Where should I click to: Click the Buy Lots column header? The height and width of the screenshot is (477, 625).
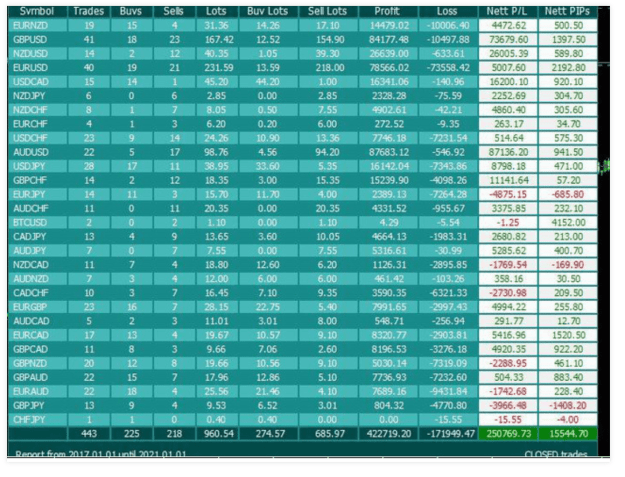(268, 12)
